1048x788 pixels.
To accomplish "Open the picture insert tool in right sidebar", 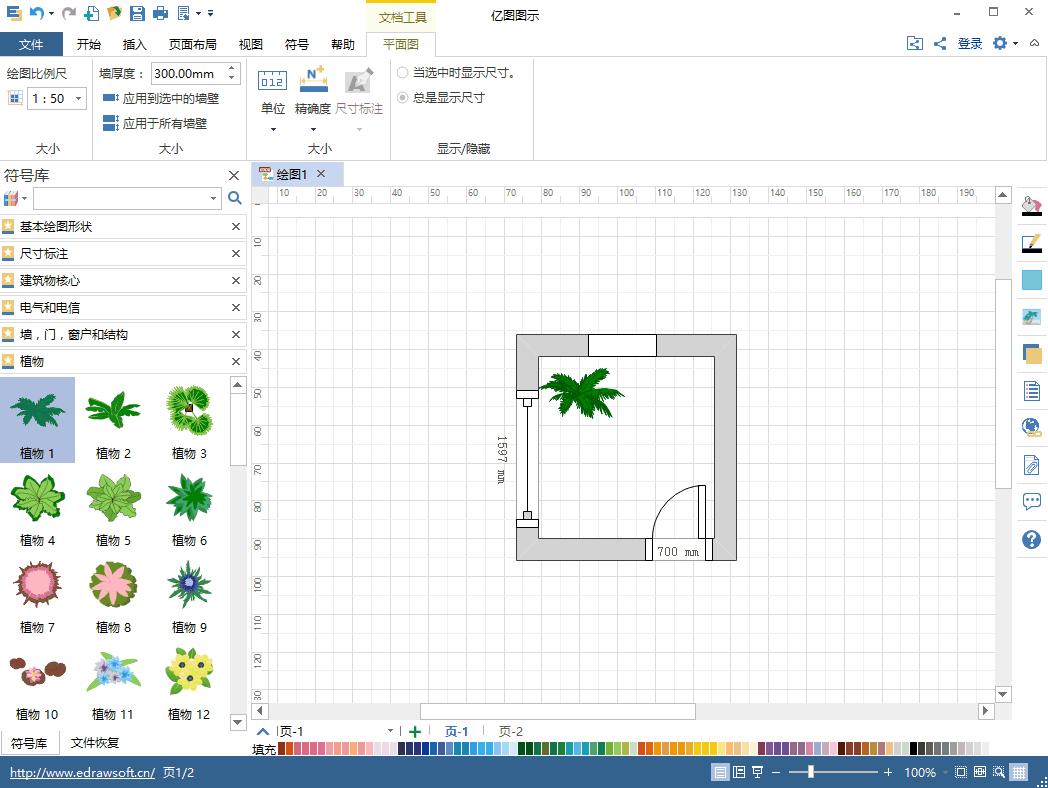I will pyautogui.click(x=1031, y=317).
